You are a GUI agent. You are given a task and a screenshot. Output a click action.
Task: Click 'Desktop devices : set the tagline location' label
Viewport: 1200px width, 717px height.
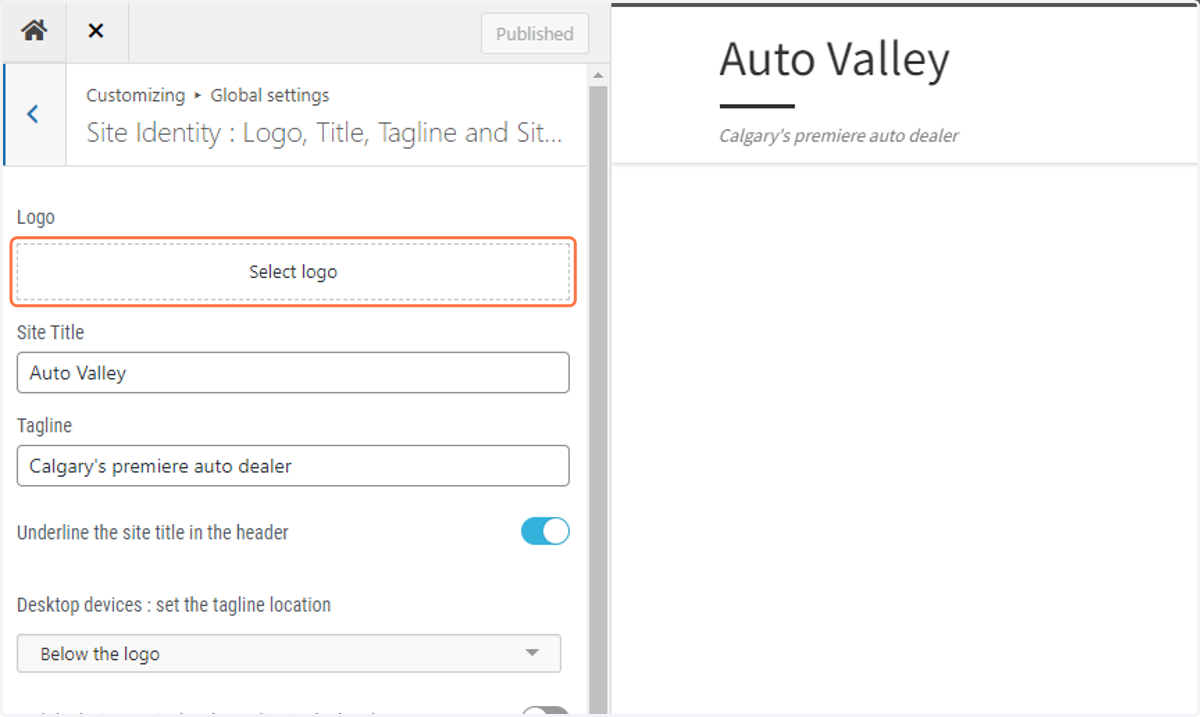(174, 604)
